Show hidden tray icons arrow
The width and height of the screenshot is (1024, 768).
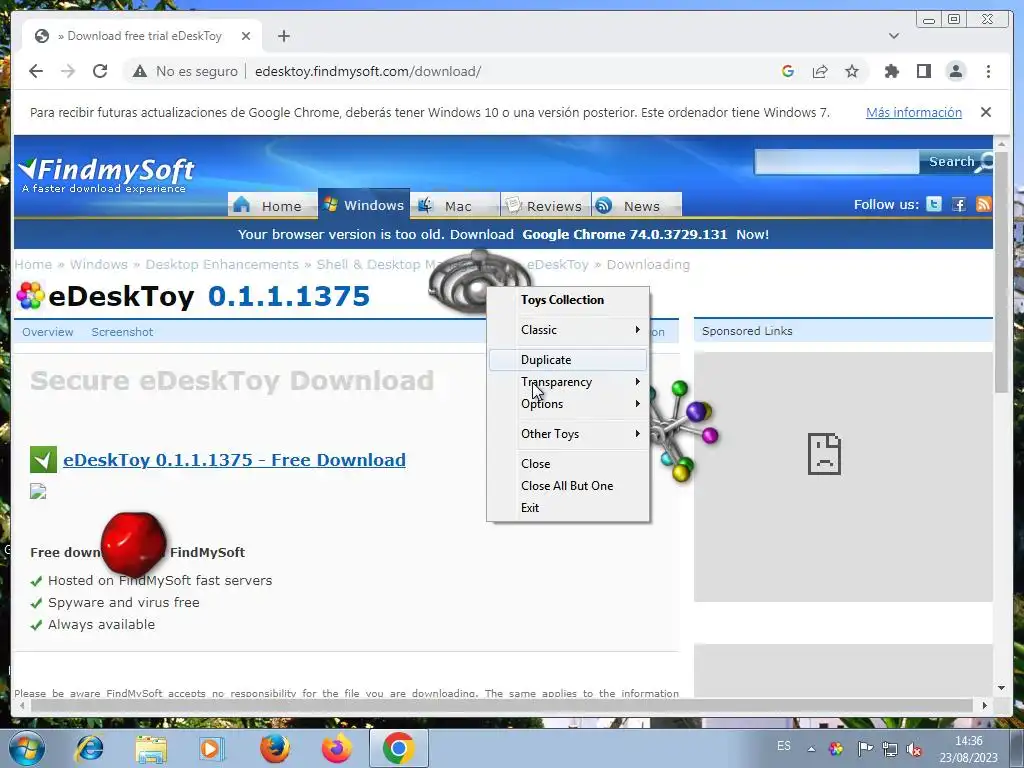pos(811,749)
